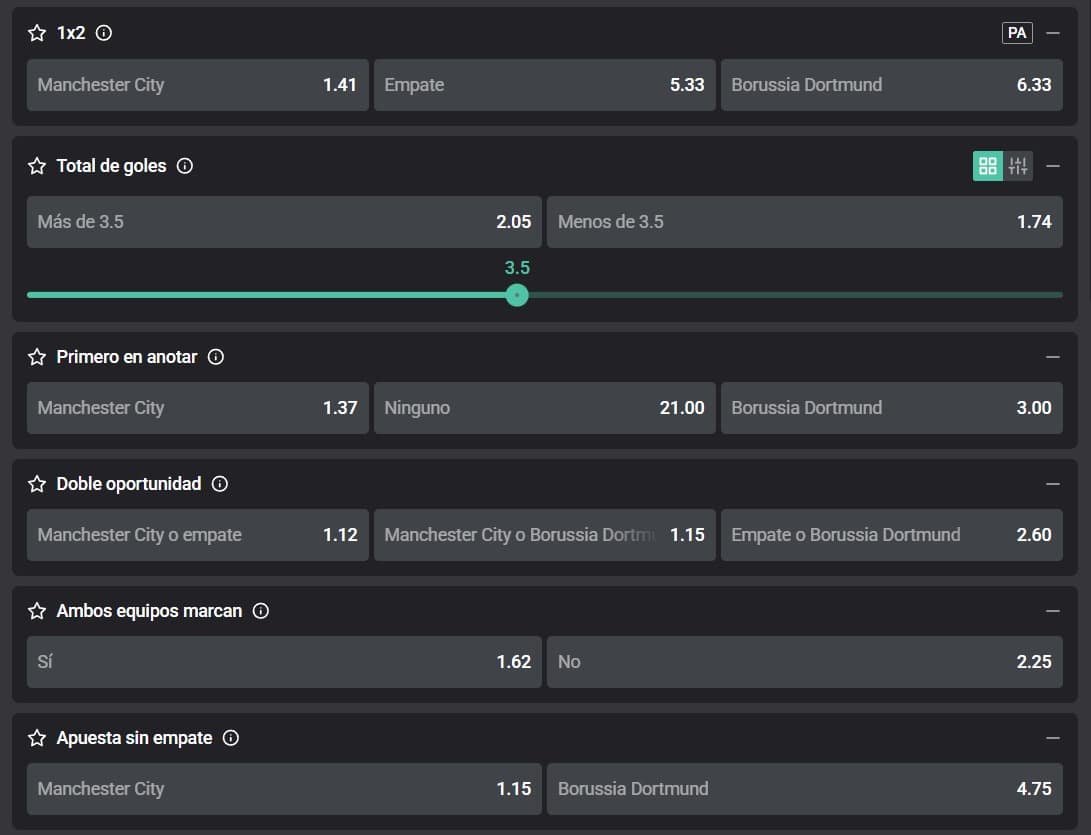Bet on Ninguno at 21.00
This screenshot has height=835, width=1091.
coord(544,408)
